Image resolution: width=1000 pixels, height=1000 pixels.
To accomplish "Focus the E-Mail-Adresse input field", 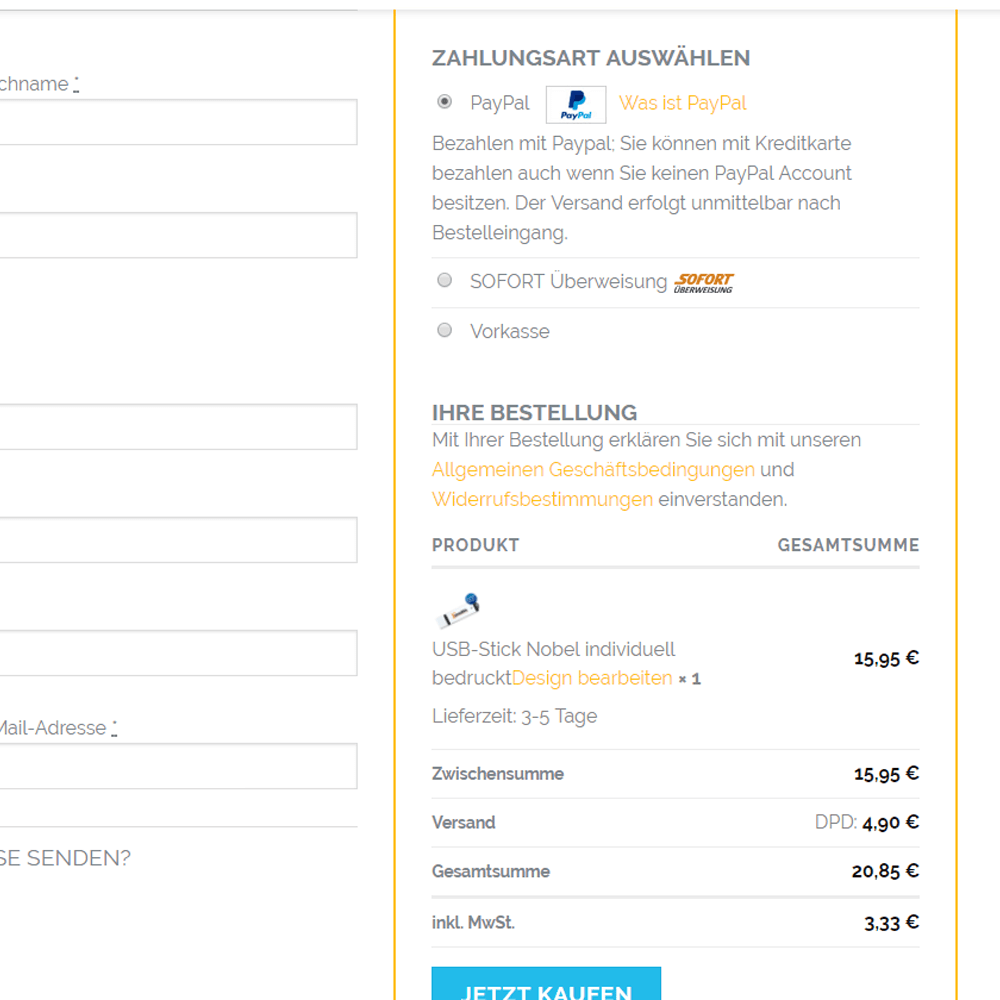I will 178,766.
